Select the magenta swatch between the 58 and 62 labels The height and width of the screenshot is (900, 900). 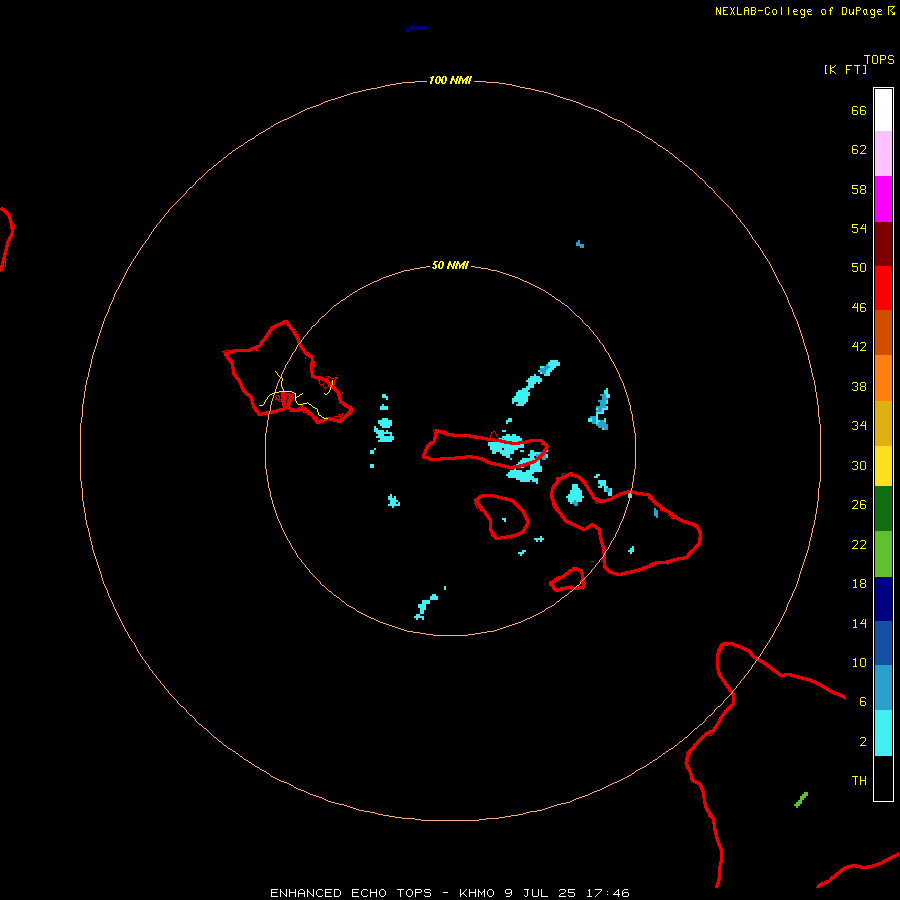click(x=883, y=199)
